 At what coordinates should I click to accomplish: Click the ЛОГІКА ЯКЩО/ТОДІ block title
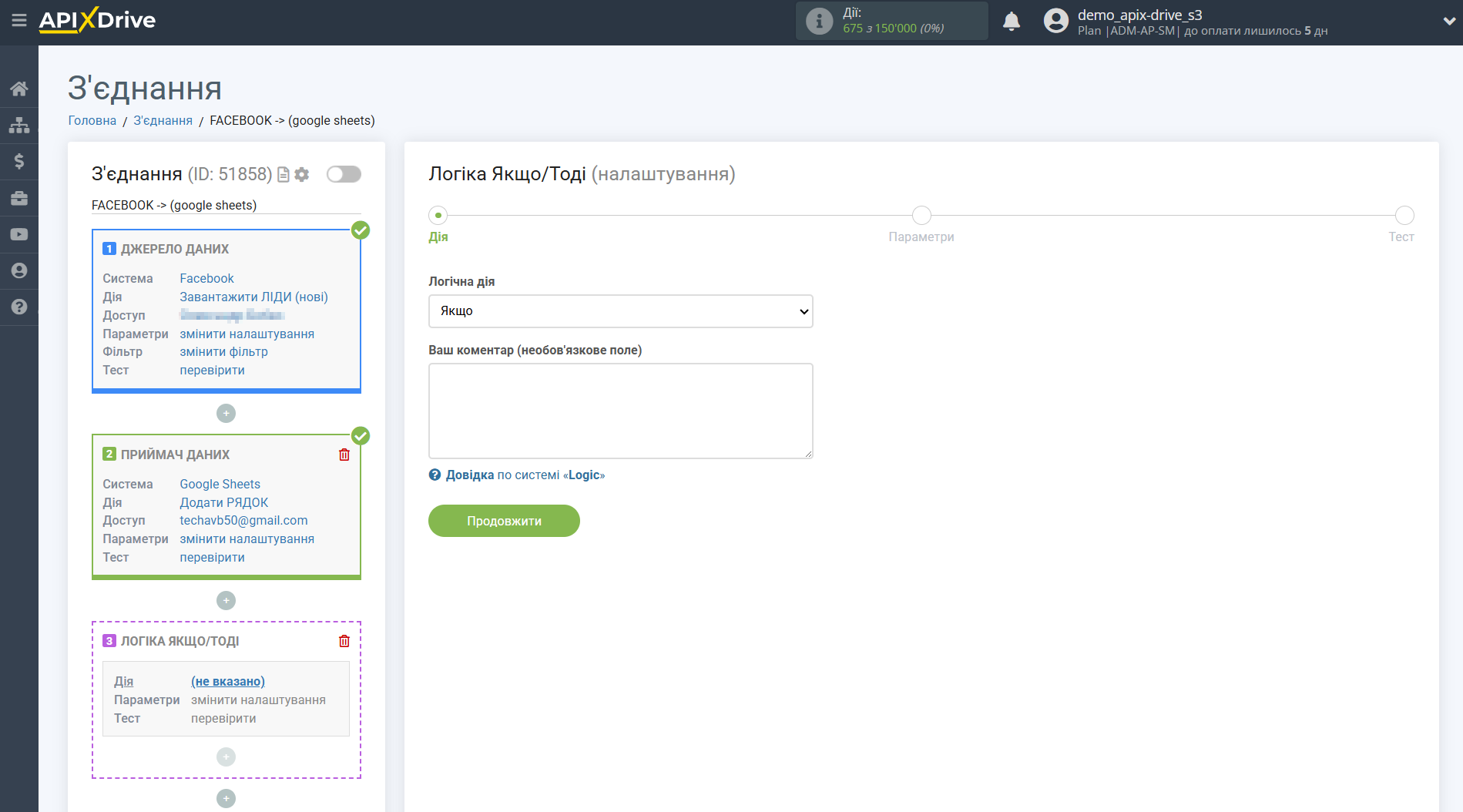[180, 641]
